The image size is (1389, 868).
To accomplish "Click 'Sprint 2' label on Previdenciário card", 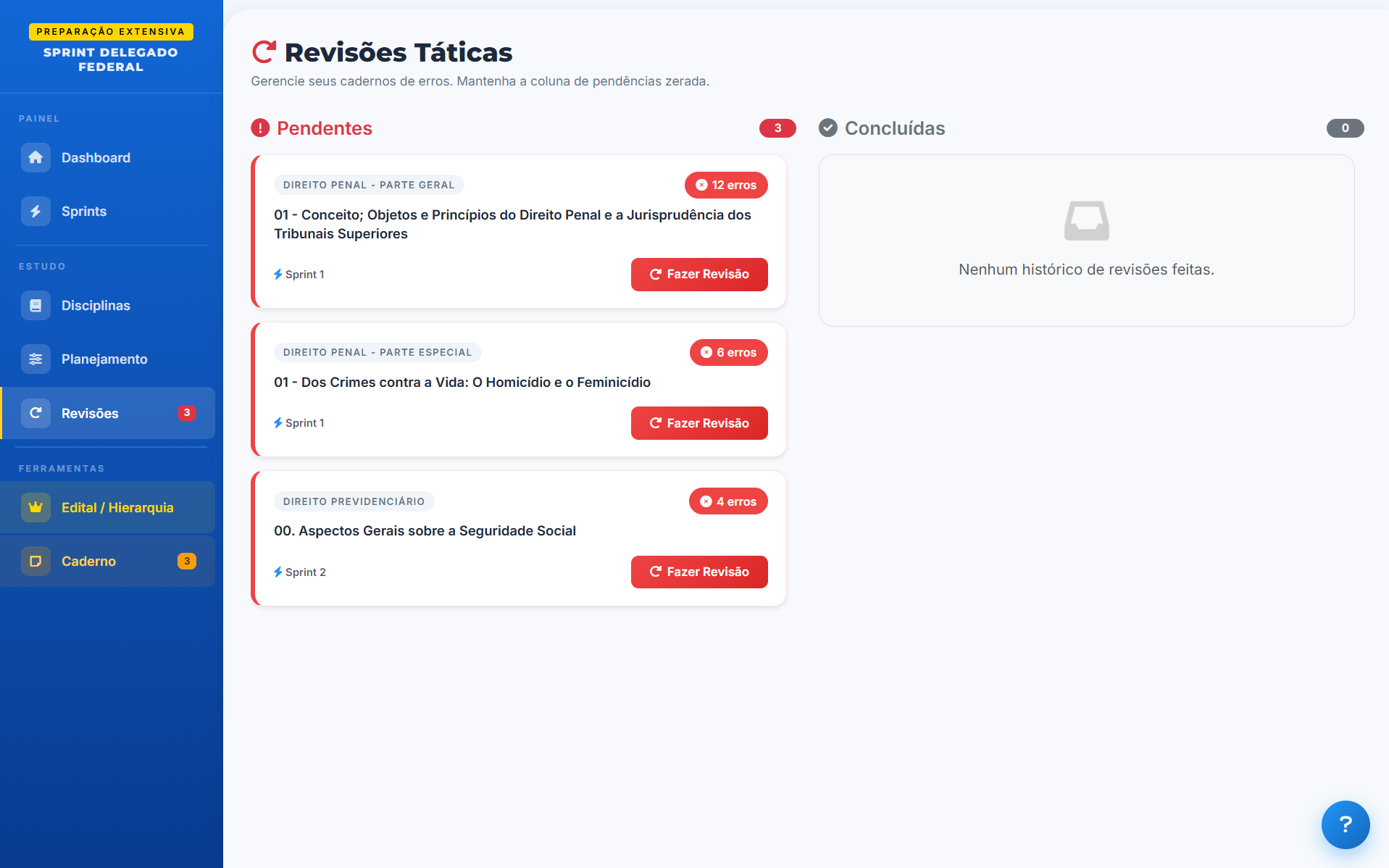I will coord(306,572).
